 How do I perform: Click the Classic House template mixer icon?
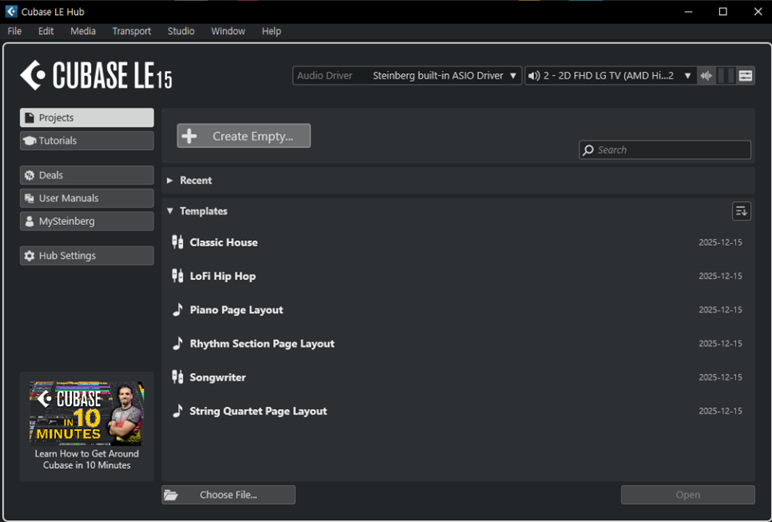pos(178,242)
